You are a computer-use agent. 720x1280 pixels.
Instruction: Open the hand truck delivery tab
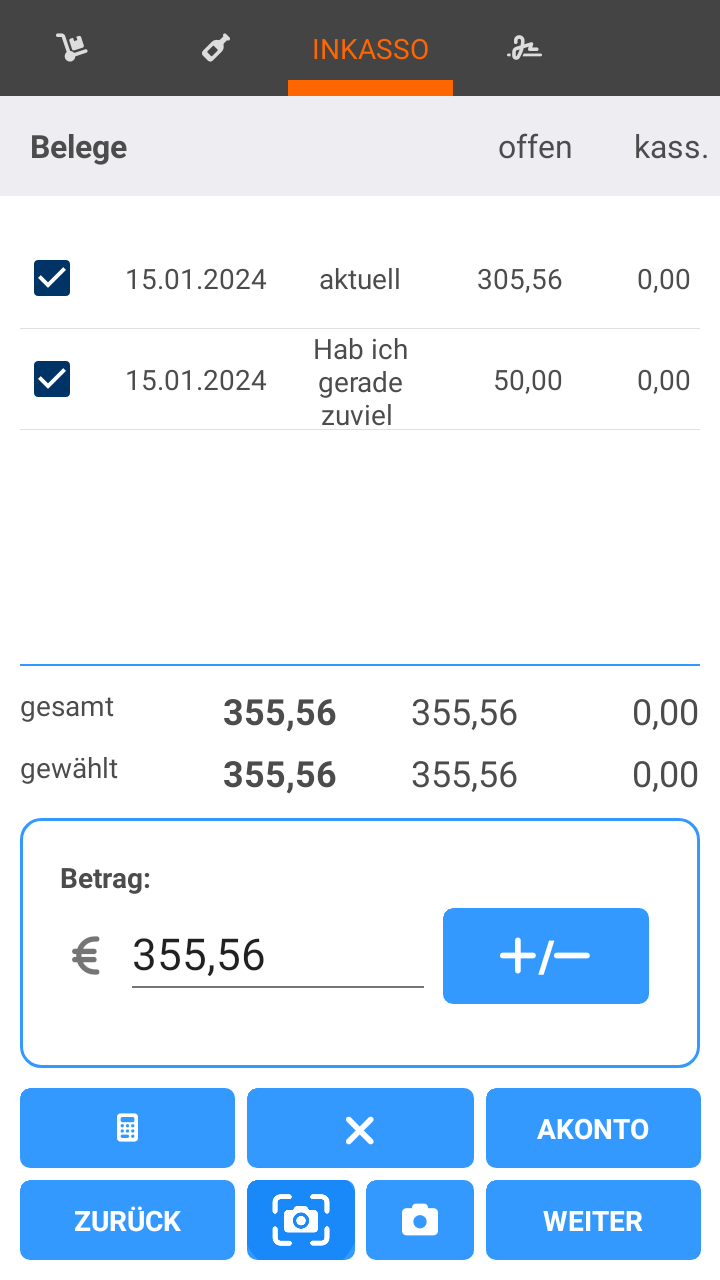click(72, 48)
